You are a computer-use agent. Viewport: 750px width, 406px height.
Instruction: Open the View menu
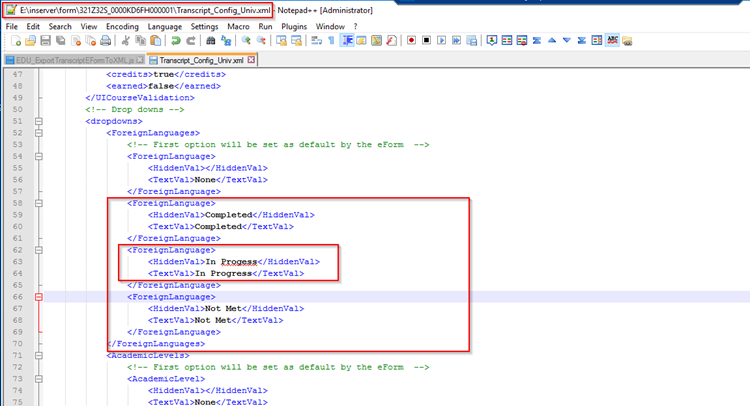tap(88, 26)
